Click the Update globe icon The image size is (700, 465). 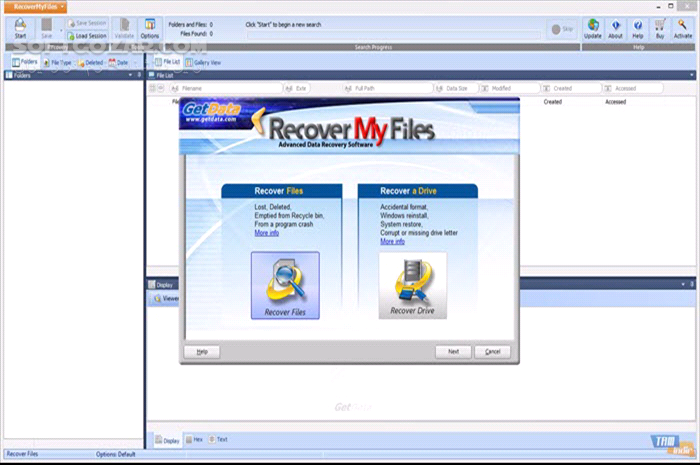point(593,29)
